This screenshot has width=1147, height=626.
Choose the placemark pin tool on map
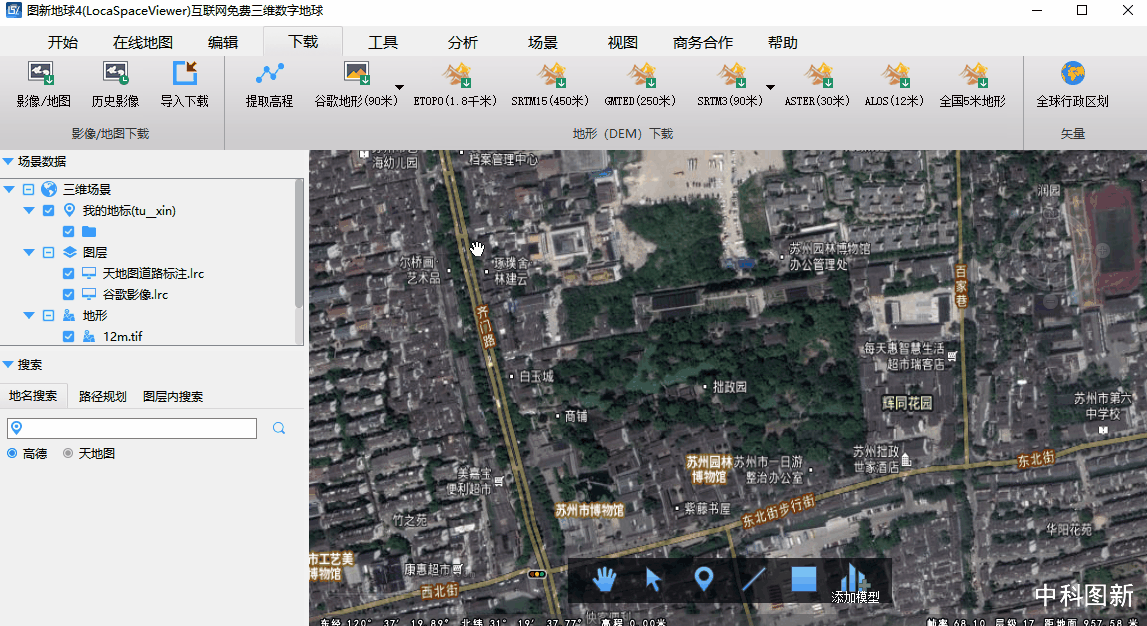tap(704, 580)
